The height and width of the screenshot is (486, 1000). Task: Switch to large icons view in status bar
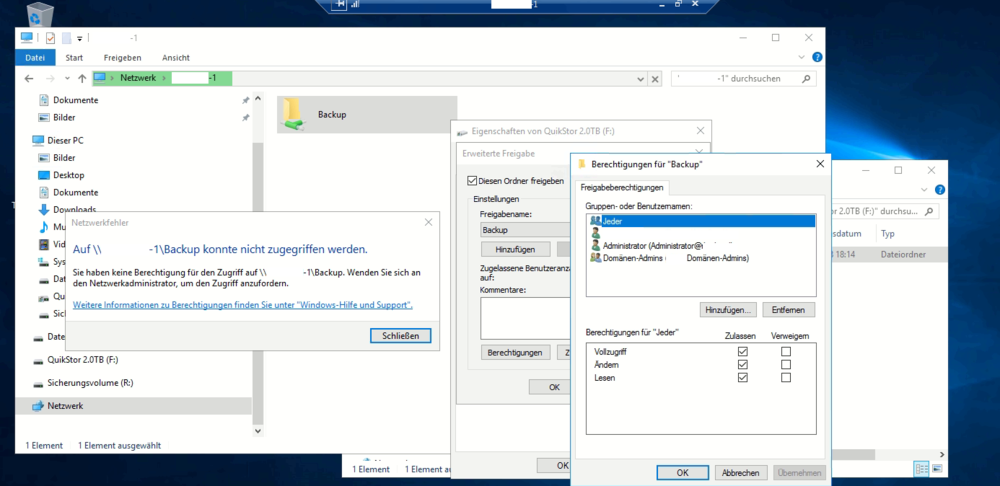click(x=937, y=468)
